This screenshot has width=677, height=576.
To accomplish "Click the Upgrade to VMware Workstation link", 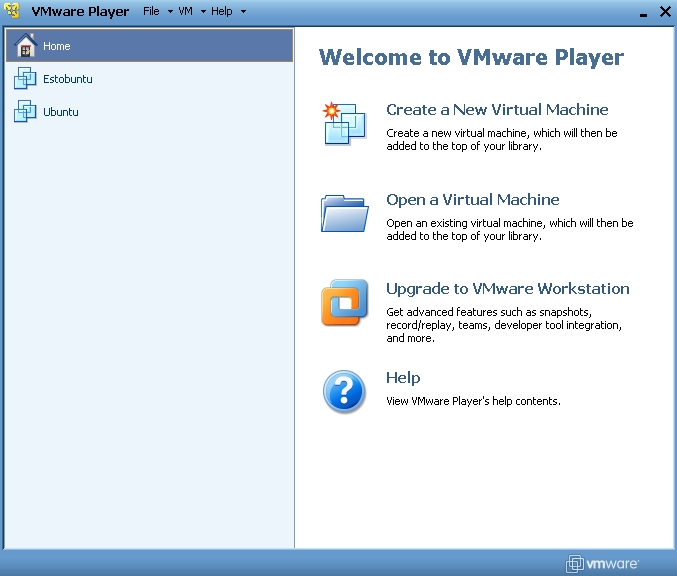I will (508, 288).
